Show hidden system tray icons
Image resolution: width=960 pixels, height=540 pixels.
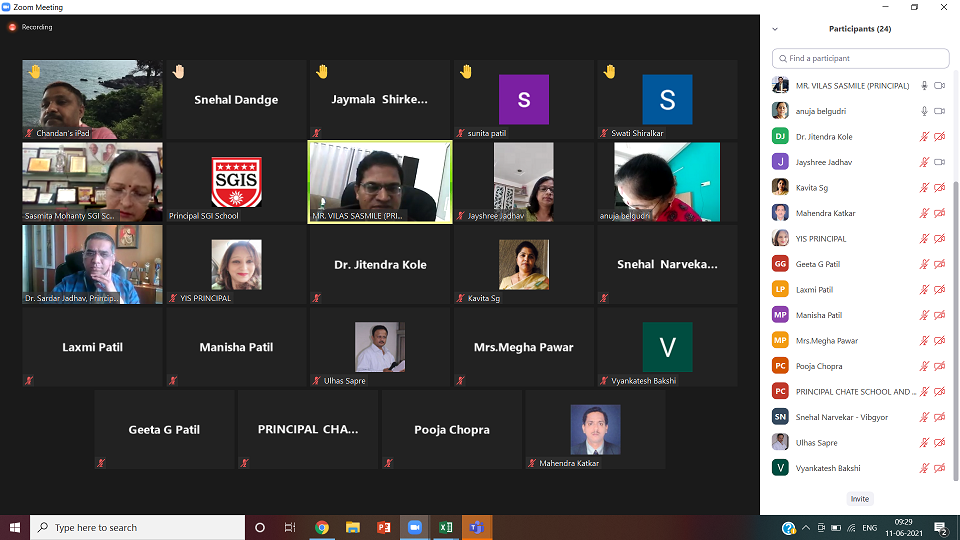[x=806, y=528]
